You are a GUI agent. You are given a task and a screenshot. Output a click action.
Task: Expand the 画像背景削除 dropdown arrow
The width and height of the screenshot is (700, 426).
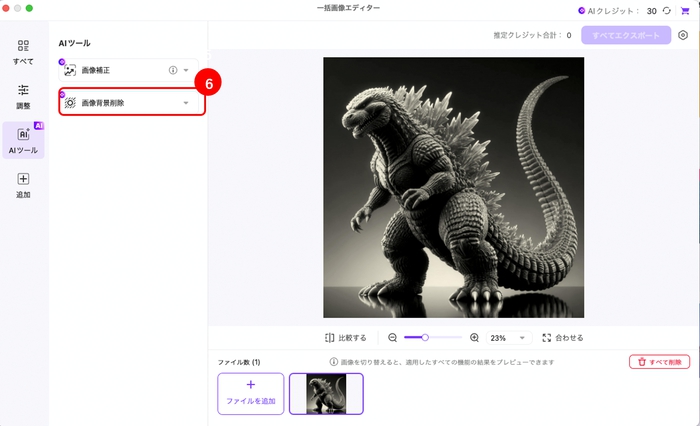tap(186, 103)
